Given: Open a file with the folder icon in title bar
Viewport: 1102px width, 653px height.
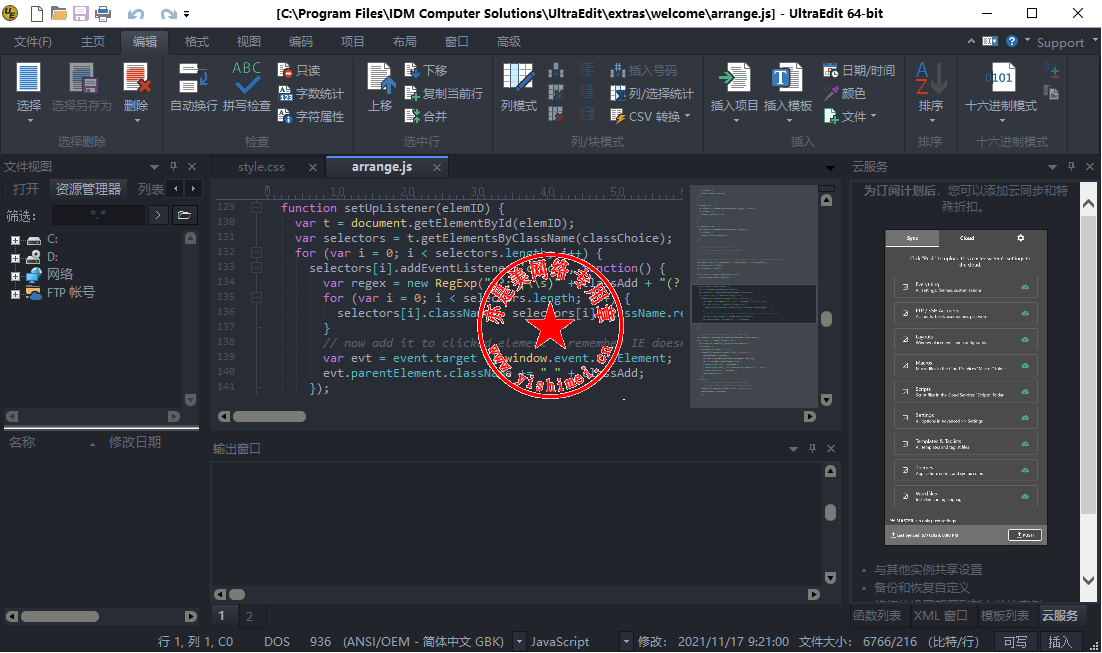Looking at the screenshot, I should 58,13.
